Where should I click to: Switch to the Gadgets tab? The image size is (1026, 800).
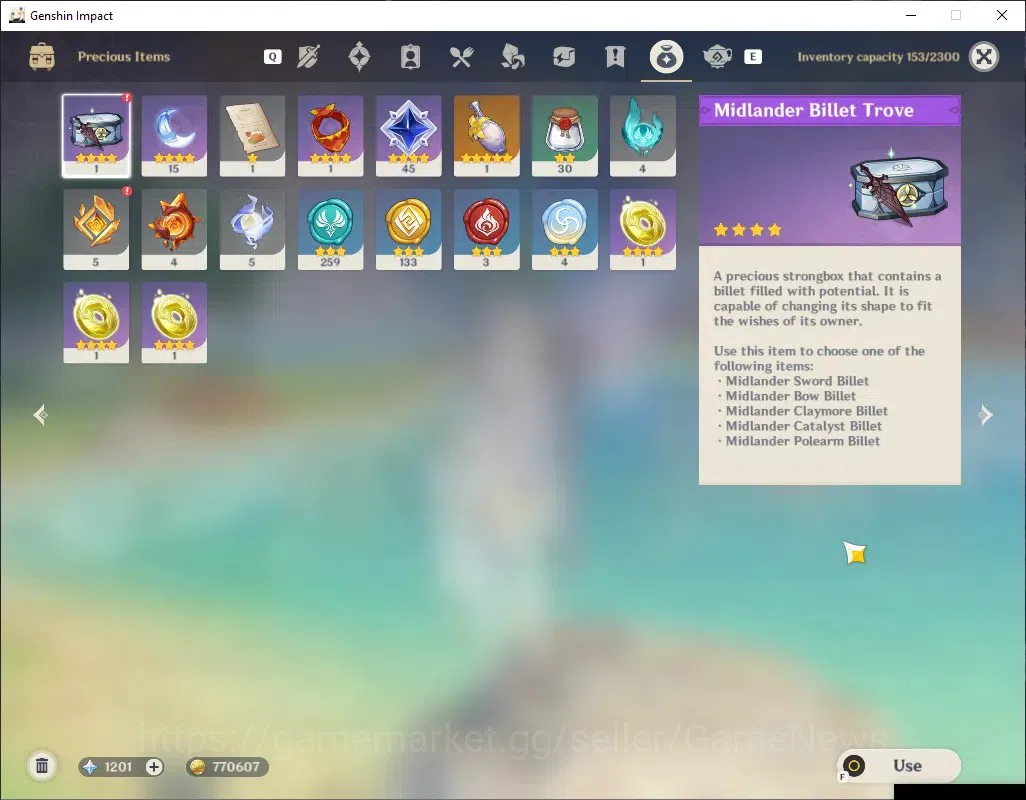pyautogui.click(x=563, y=57)
